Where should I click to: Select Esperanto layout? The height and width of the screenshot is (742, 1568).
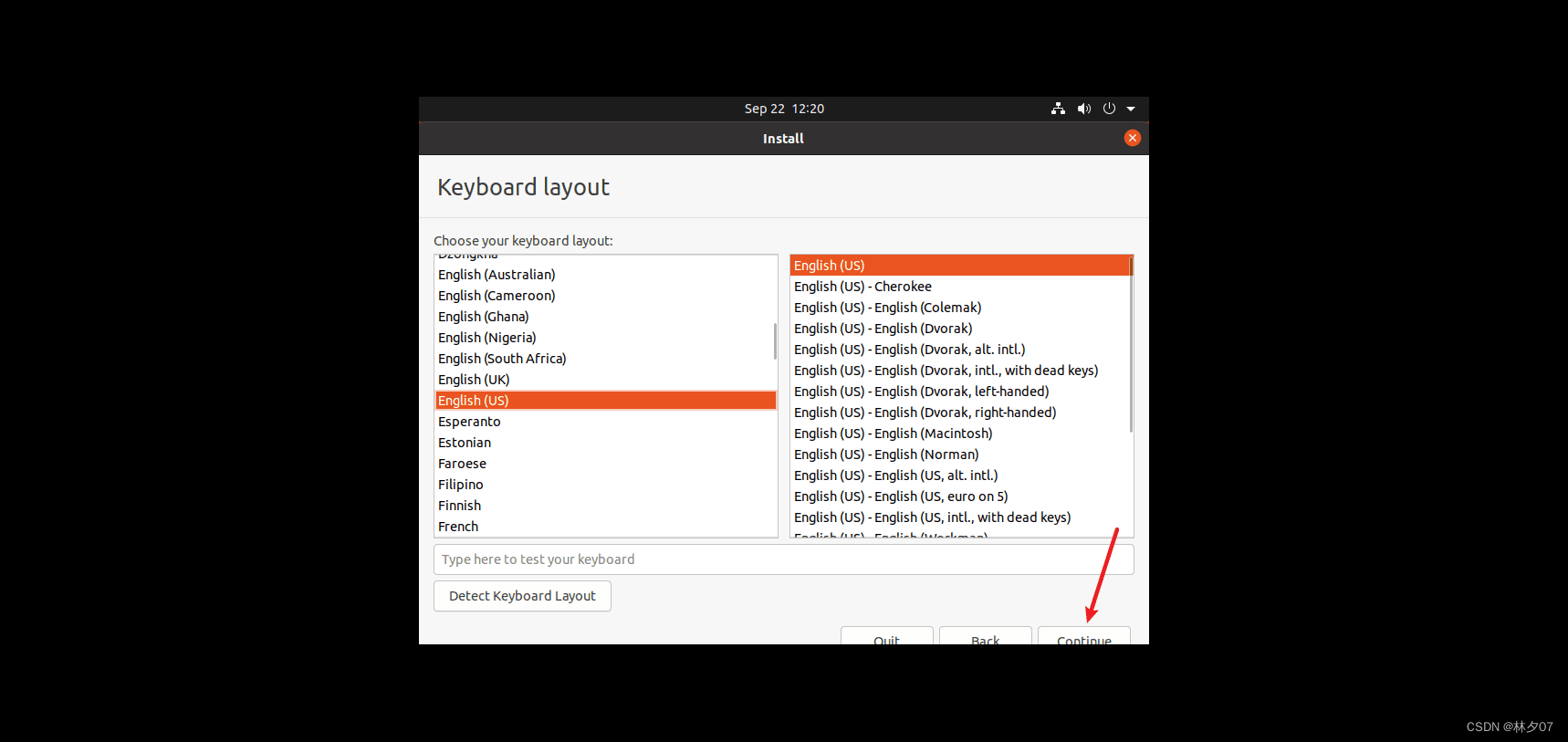(605, 422)
